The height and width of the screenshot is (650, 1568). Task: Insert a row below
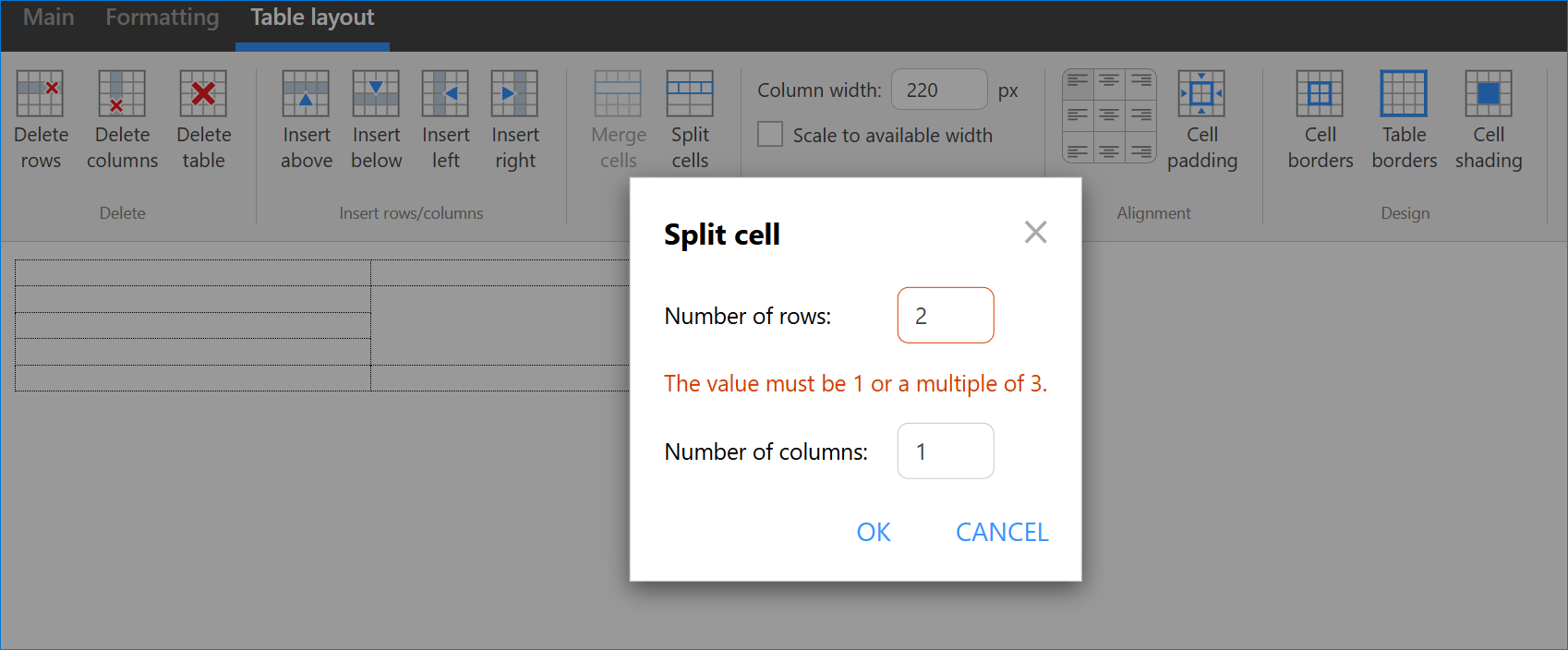[x=376, y=119]
